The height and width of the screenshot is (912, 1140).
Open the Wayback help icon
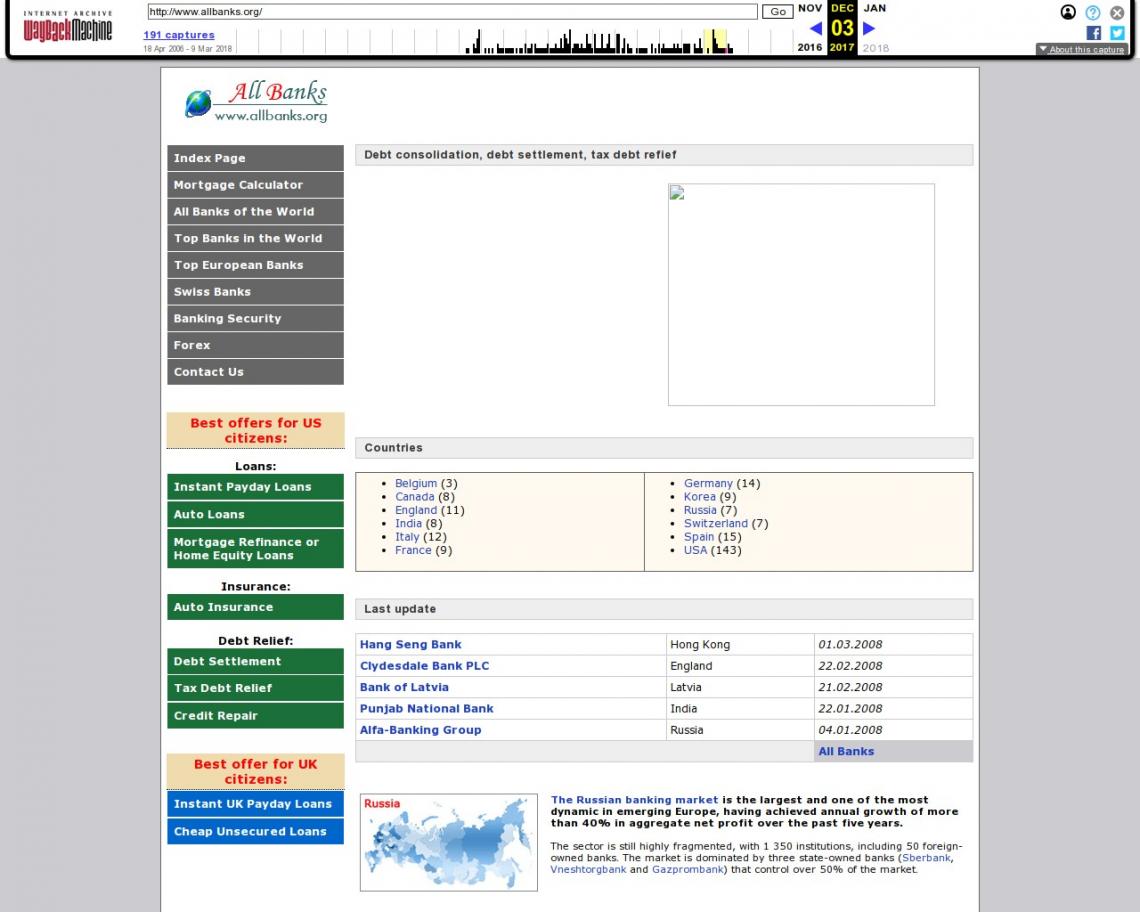point(1093,12)
